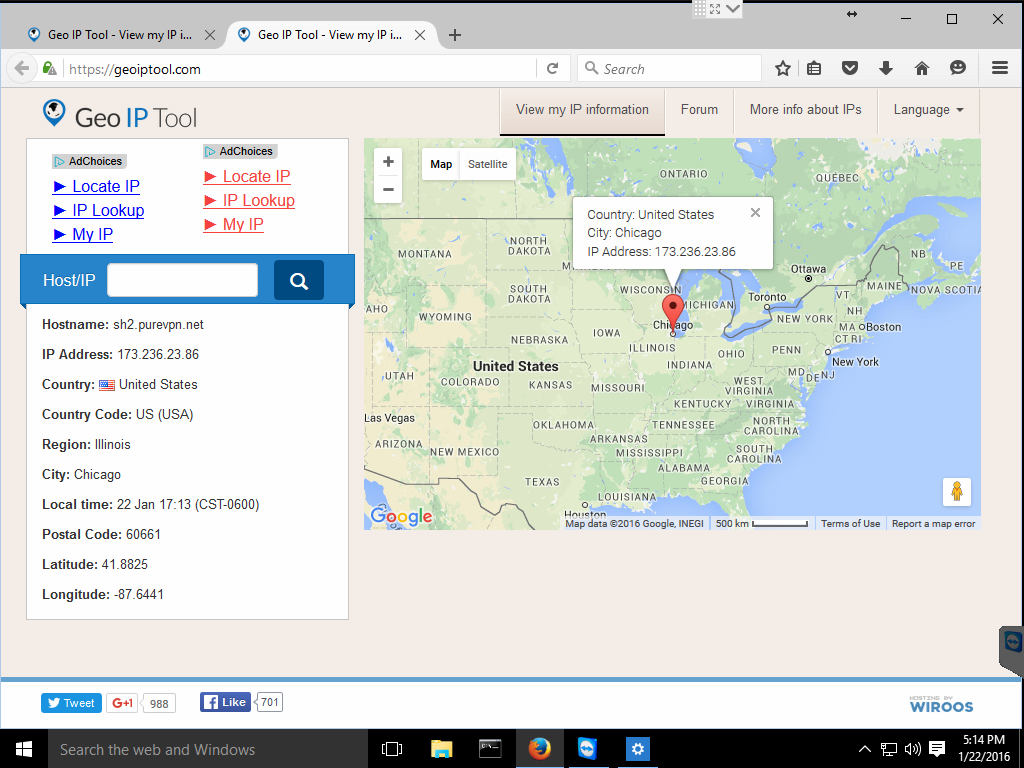This screenshot has height=768, width=1024.
Task: Open the Firefox hamburger menu
Action: [x=1000, y=68]
